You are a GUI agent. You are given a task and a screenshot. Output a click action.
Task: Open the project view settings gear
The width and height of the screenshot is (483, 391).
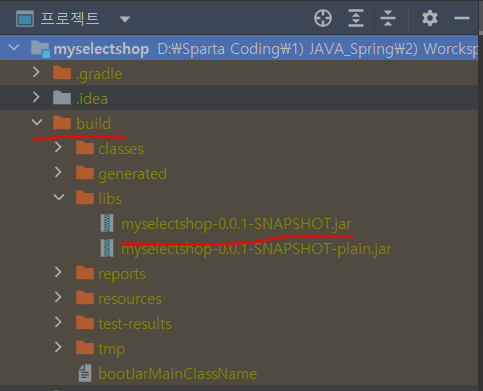pos(430,18)
